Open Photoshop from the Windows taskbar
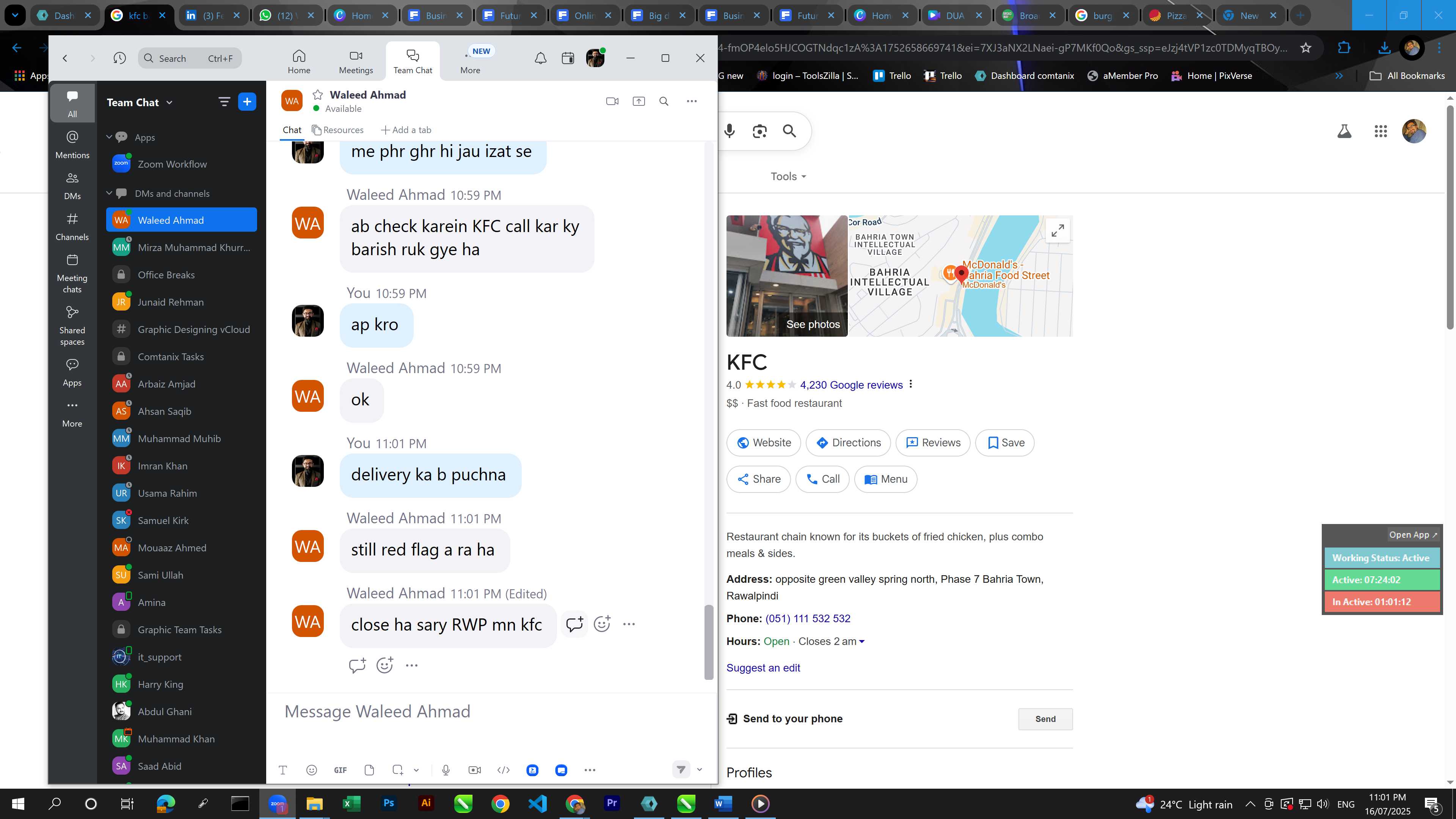Image resolution: width=1456 pixels, height=819 pixels. [389, 804]
